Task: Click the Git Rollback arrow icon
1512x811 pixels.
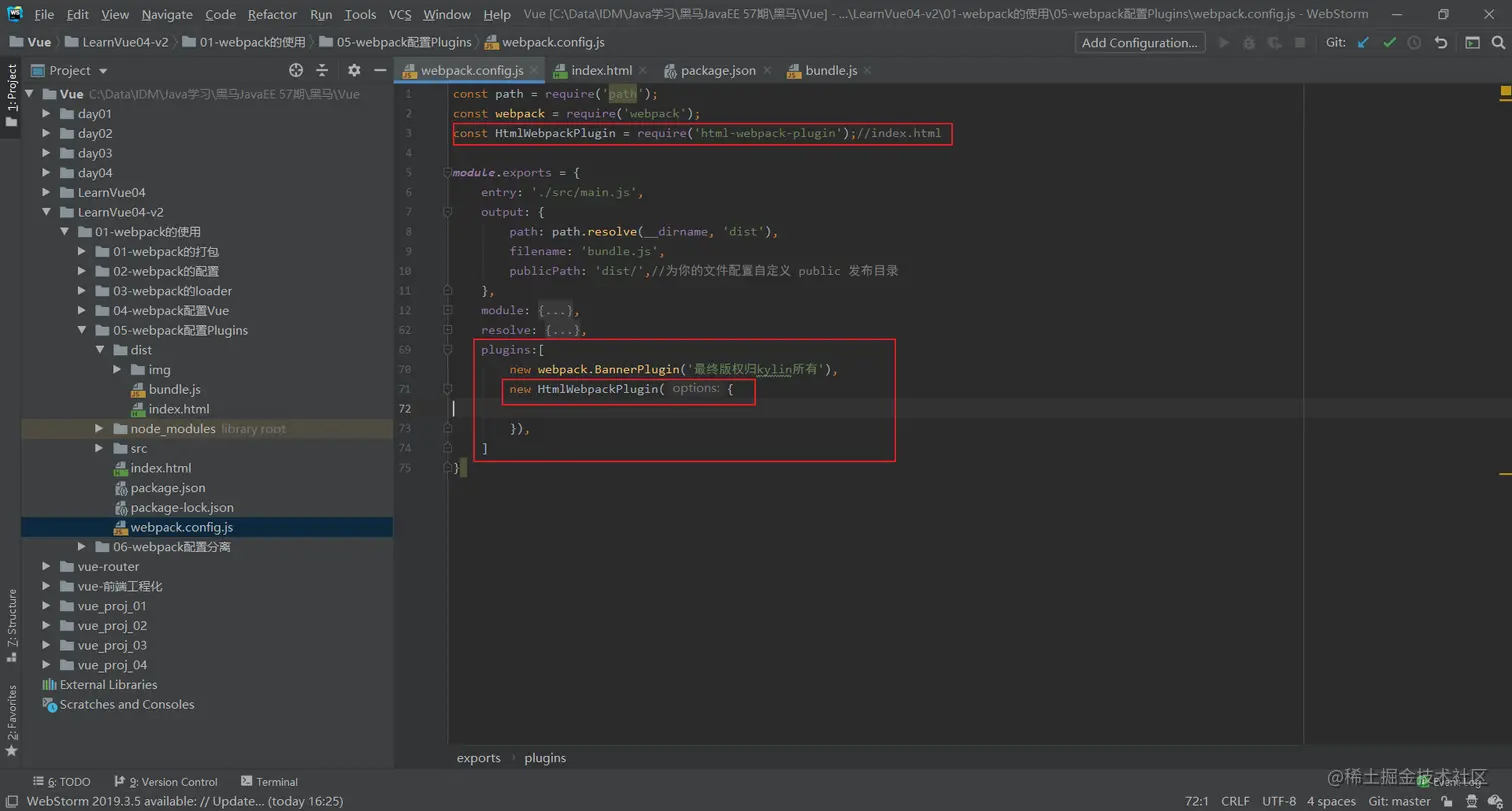Action: point(1441,43)
